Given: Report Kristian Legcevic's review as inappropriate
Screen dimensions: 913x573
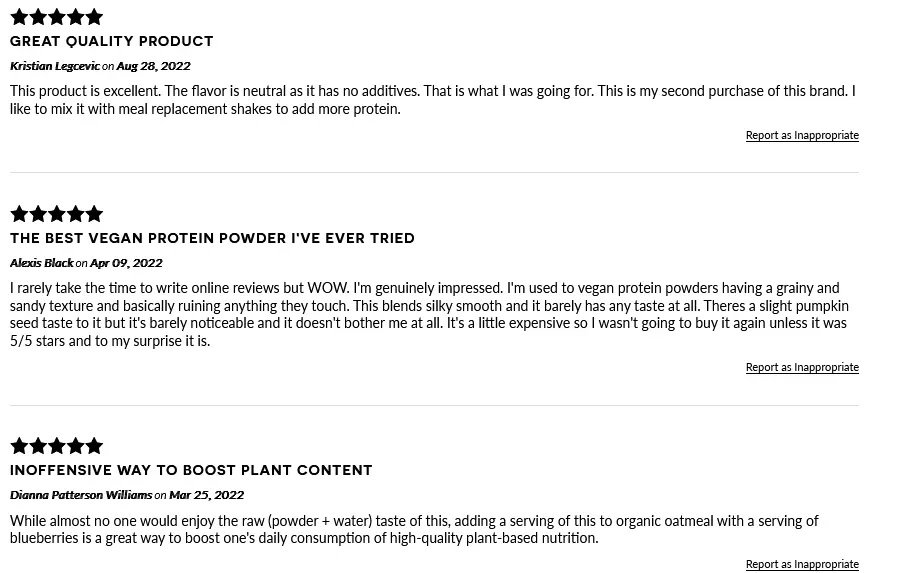Looking at the screenshot, I should coord(802,135).
